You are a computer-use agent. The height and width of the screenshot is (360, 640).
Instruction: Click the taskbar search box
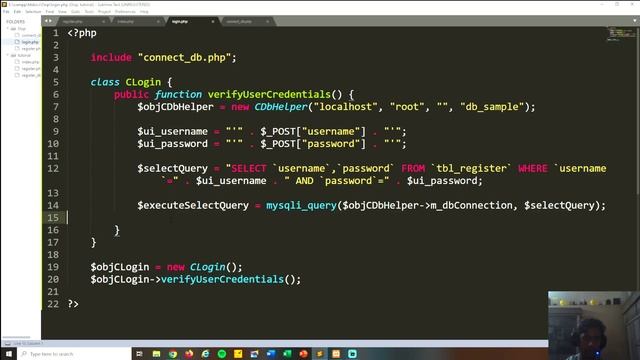[73, 353]
